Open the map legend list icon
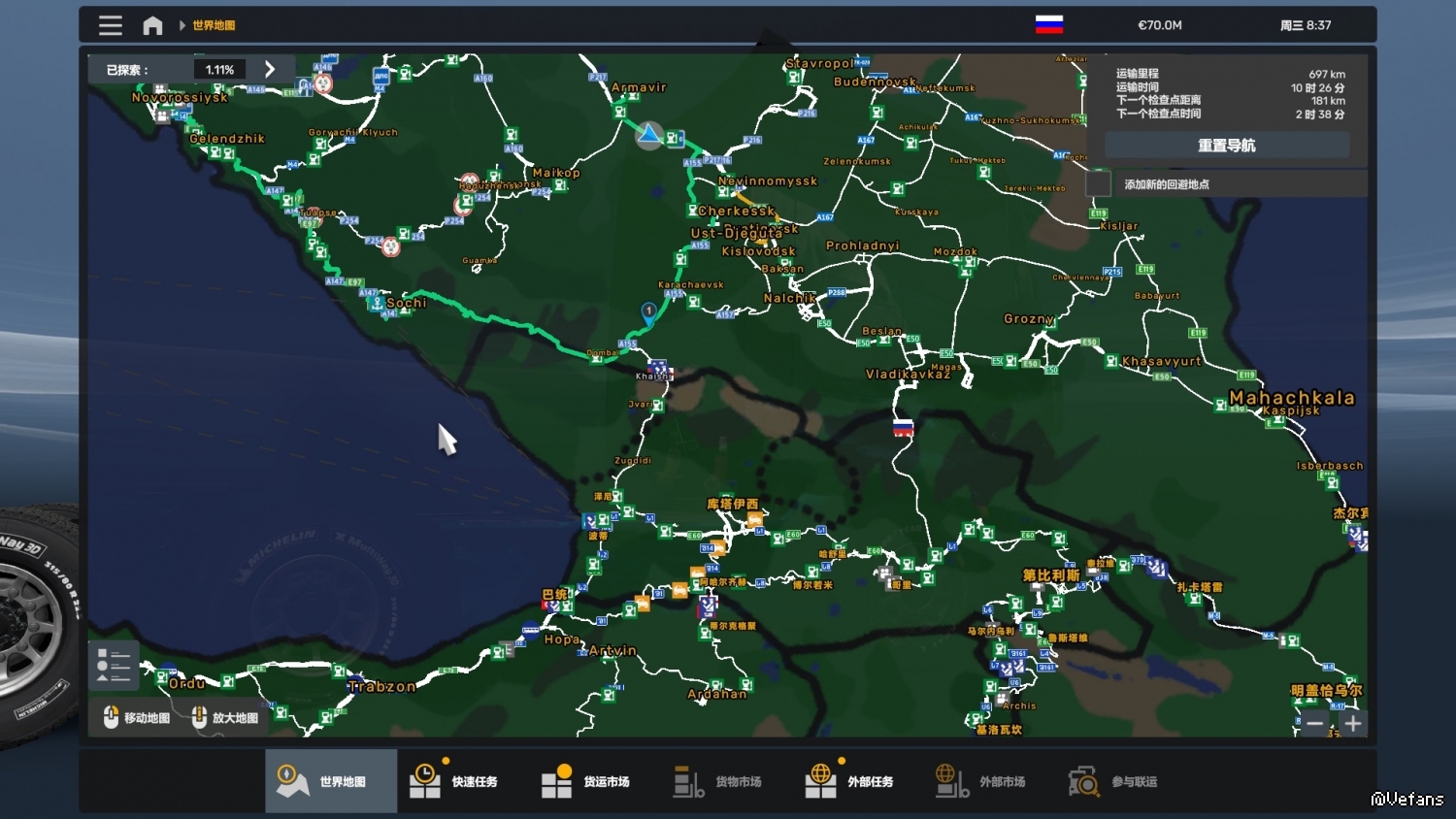 [x=114, y=666]
